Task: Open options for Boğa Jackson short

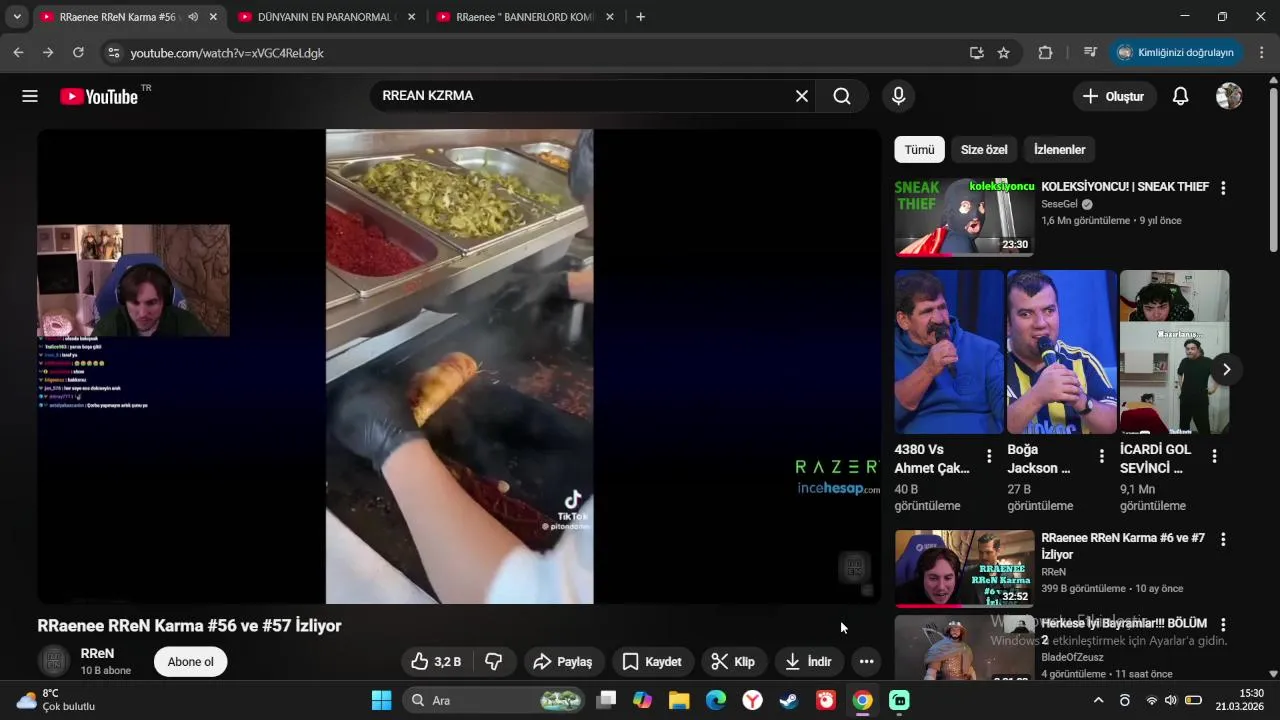Action: 1102,456
